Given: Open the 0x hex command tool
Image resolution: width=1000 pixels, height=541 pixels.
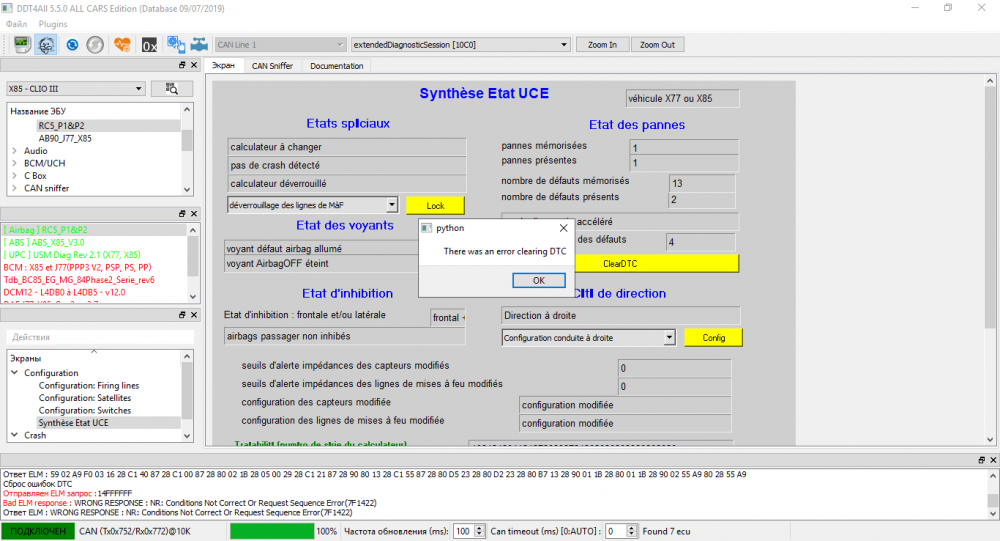Looking at the screenshot, I should click(x=149, y=45).
